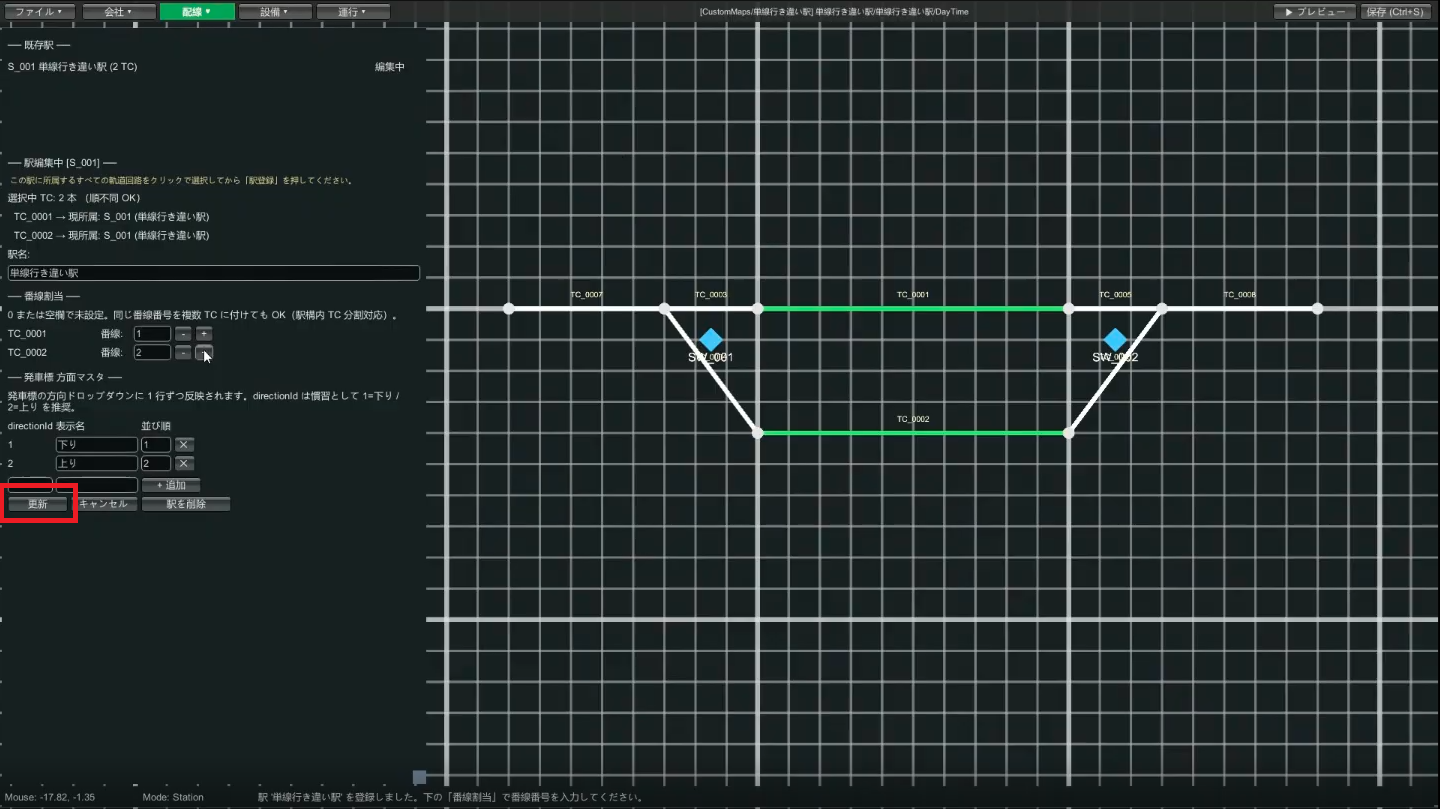
Task: Open the ファイル dropdown menu
Action: tap(40, 12)
